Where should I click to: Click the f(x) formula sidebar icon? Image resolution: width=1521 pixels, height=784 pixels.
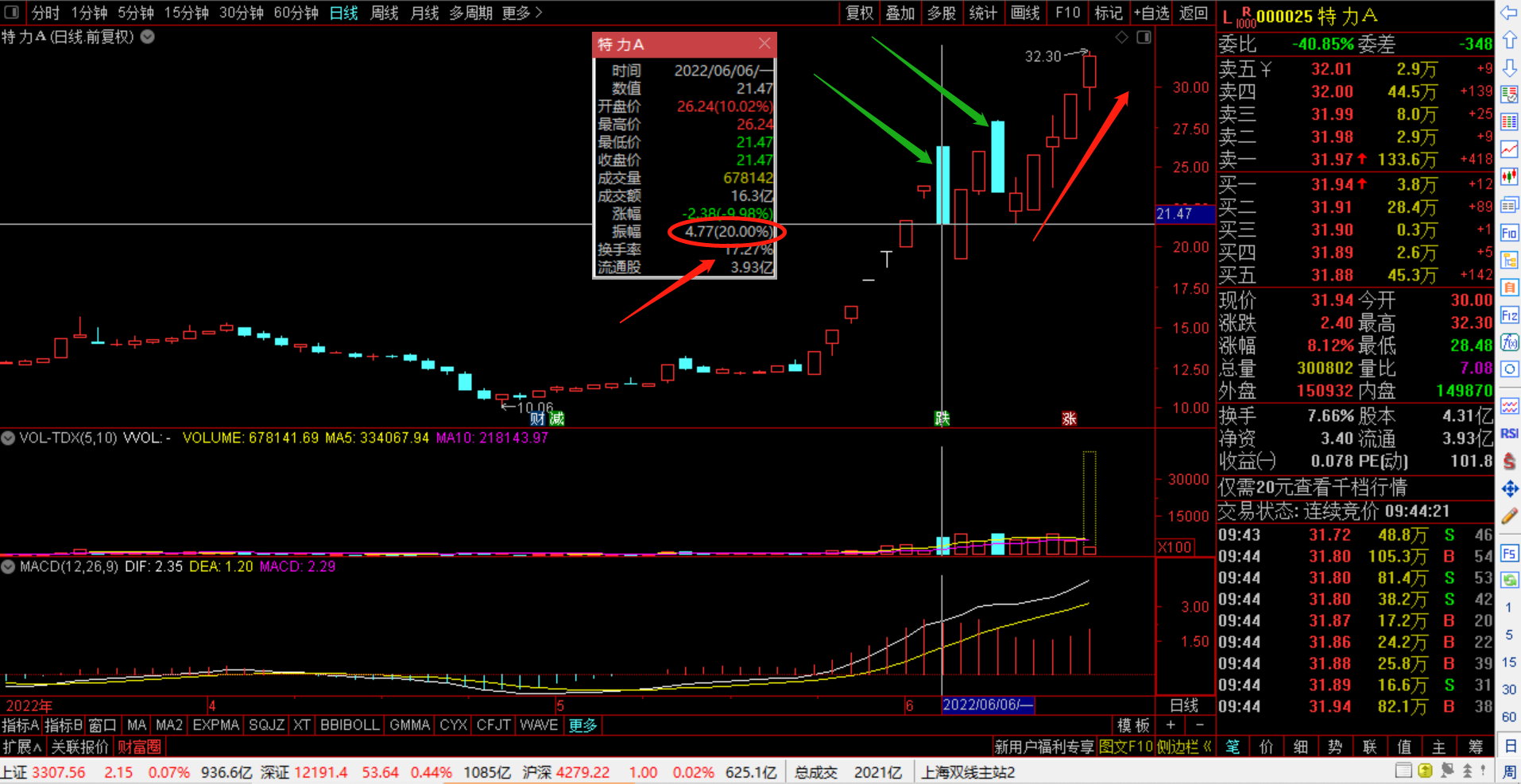coord(1508,342)
